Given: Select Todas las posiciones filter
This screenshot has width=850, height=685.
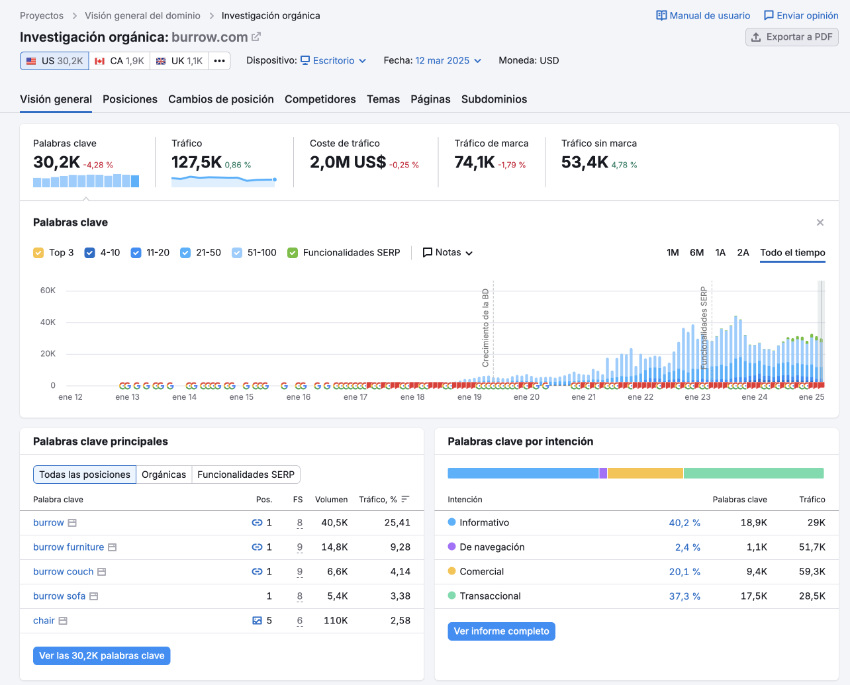Looking at the screenshot, I should pyautogui.click(x=85, y=475).
